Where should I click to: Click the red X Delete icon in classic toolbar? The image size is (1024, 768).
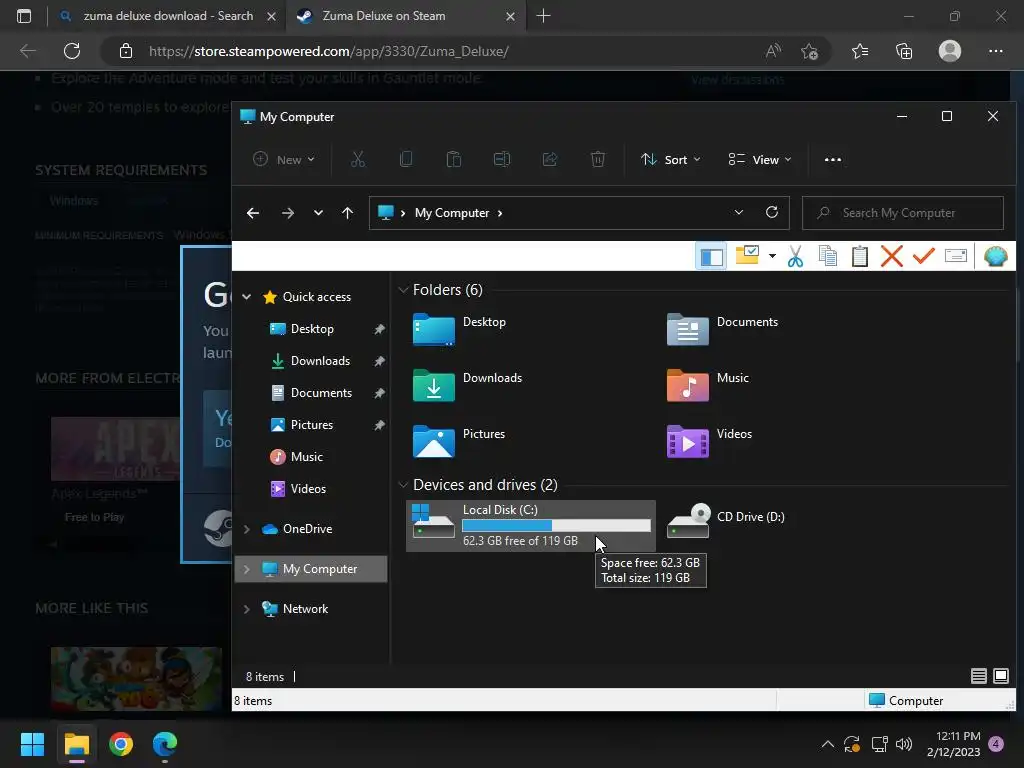[x=891, y=256]
